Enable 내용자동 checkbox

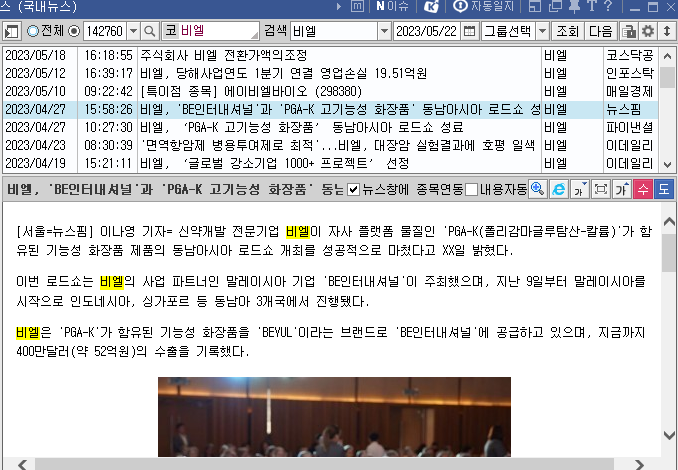(471, 189)
